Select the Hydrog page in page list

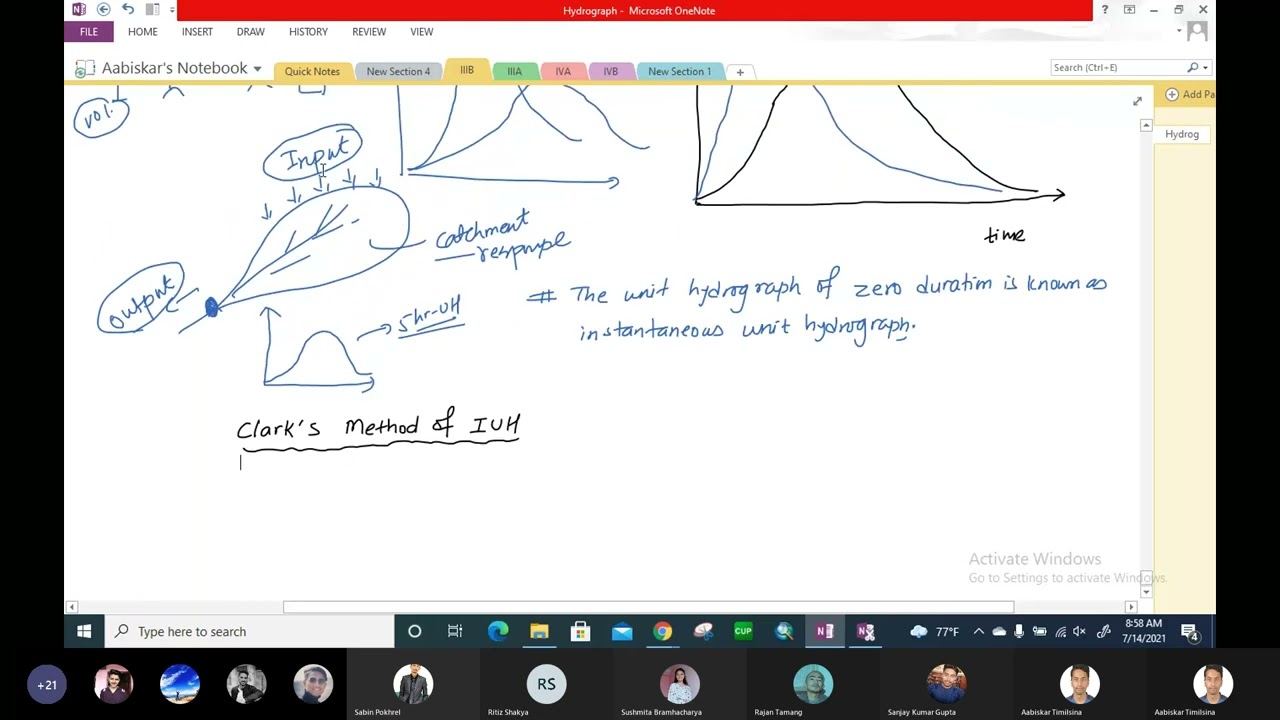pos(1182,134)
